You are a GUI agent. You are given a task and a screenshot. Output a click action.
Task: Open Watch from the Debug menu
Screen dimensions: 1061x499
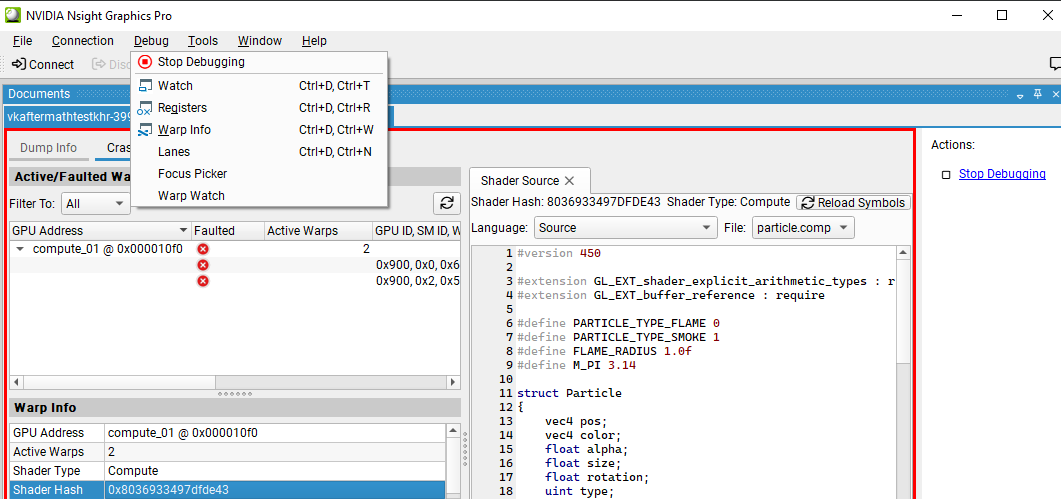click(259, 86)
